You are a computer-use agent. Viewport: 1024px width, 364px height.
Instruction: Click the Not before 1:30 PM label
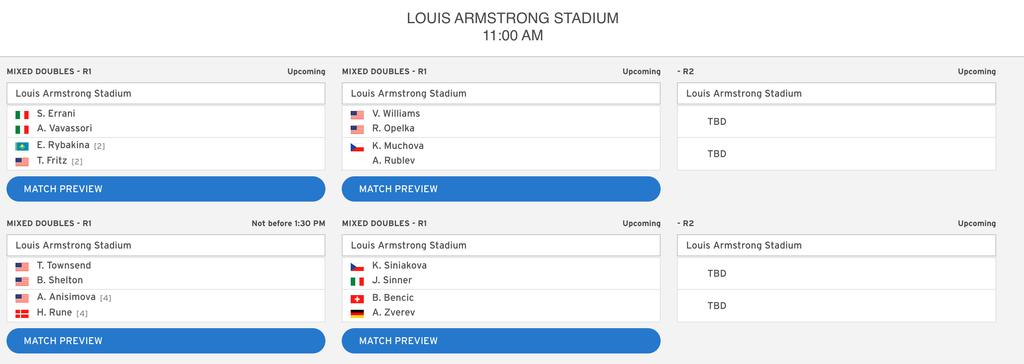click(288, 223)
